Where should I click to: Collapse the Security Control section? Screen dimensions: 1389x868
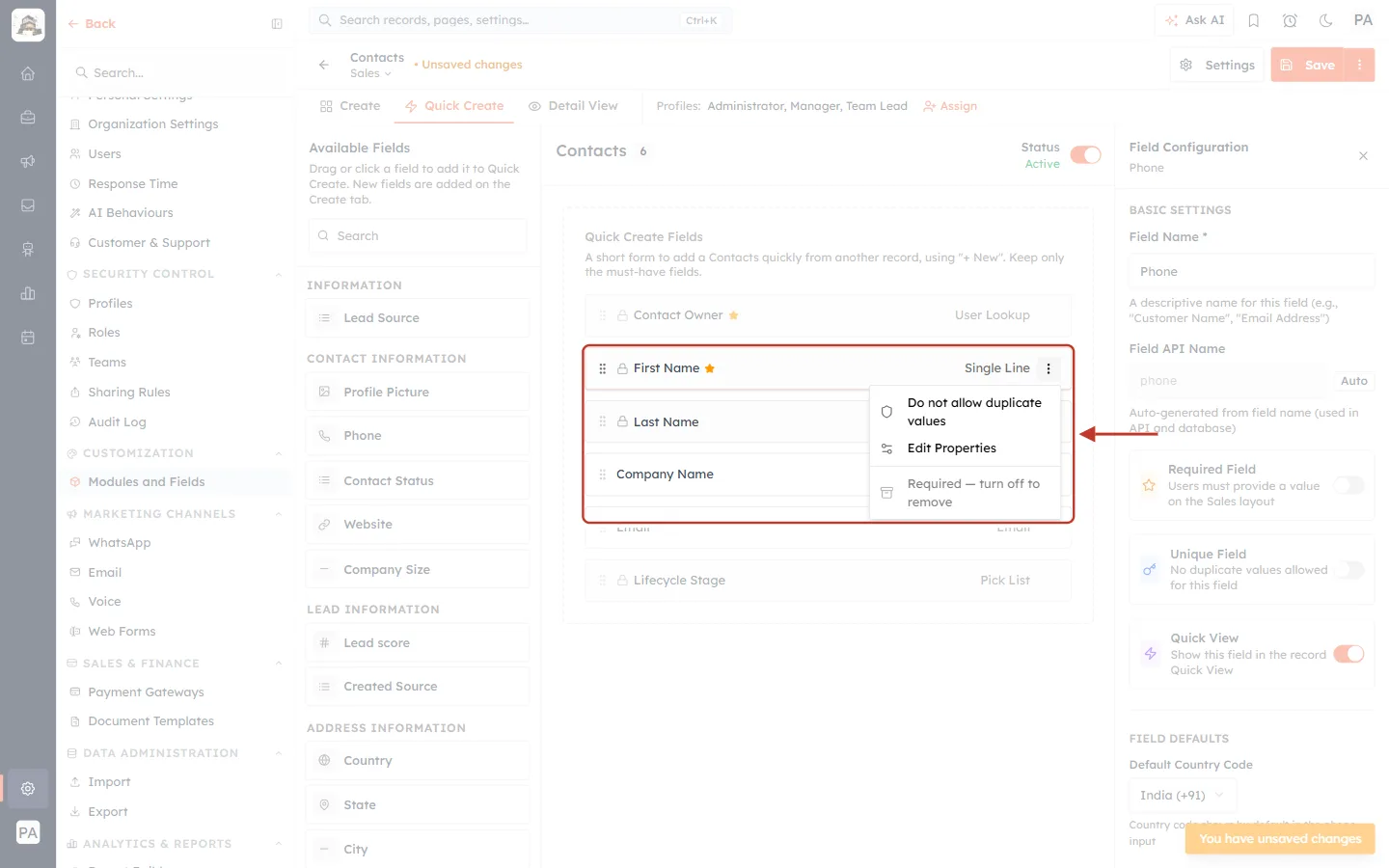(278, 274)
